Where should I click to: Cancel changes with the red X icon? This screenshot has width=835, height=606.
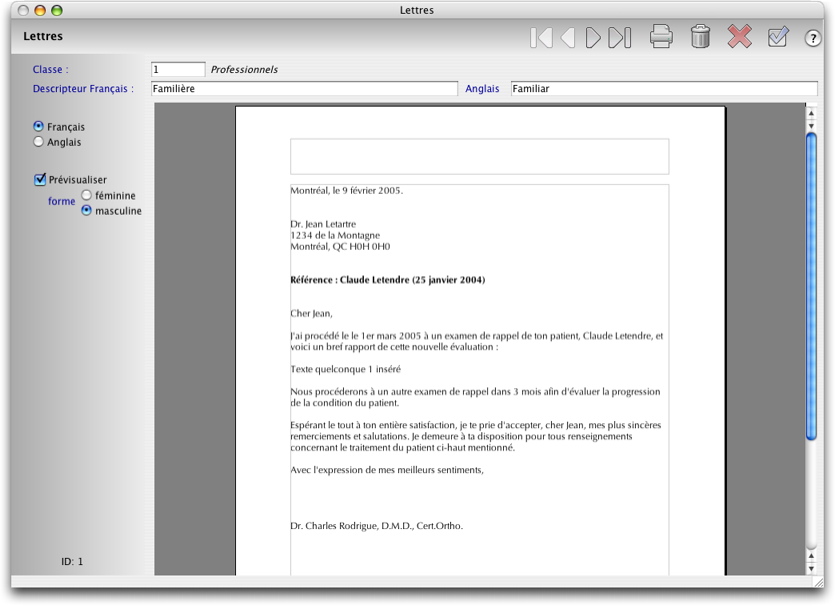[x=740, y=37]
